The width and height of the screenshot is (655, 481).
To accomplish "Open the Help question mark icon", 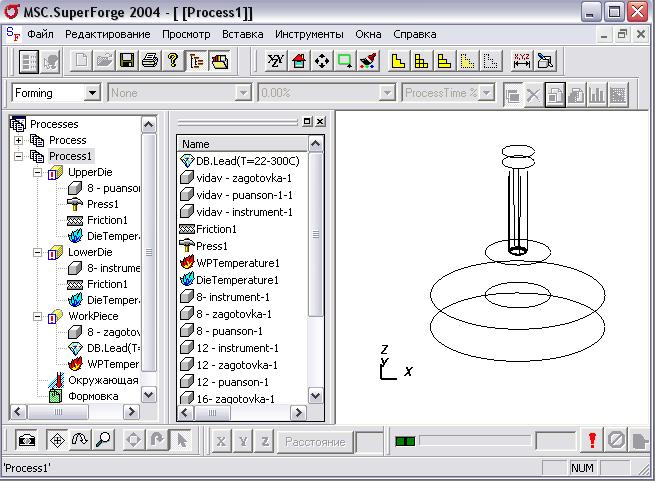I will tap(173, 61).
